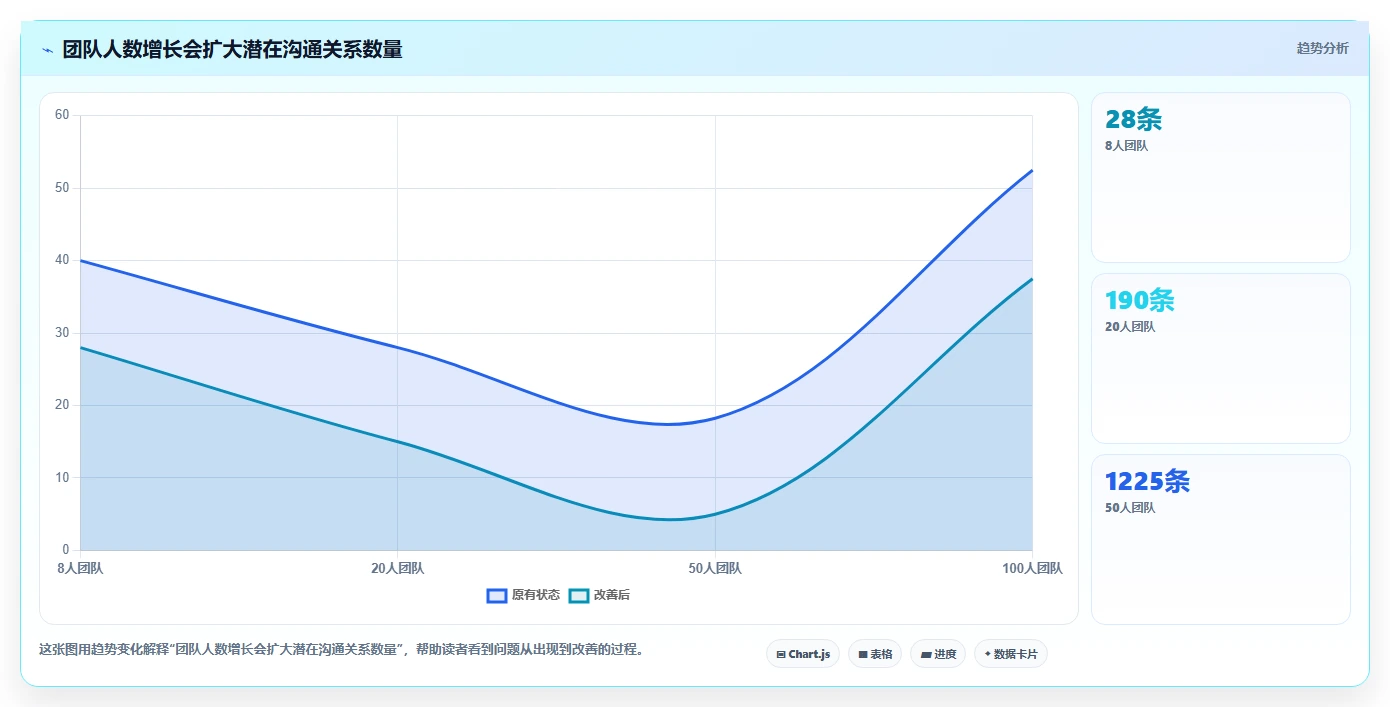Click the y-axis value 60
1390x707 pixels.
tap(62, 115)
